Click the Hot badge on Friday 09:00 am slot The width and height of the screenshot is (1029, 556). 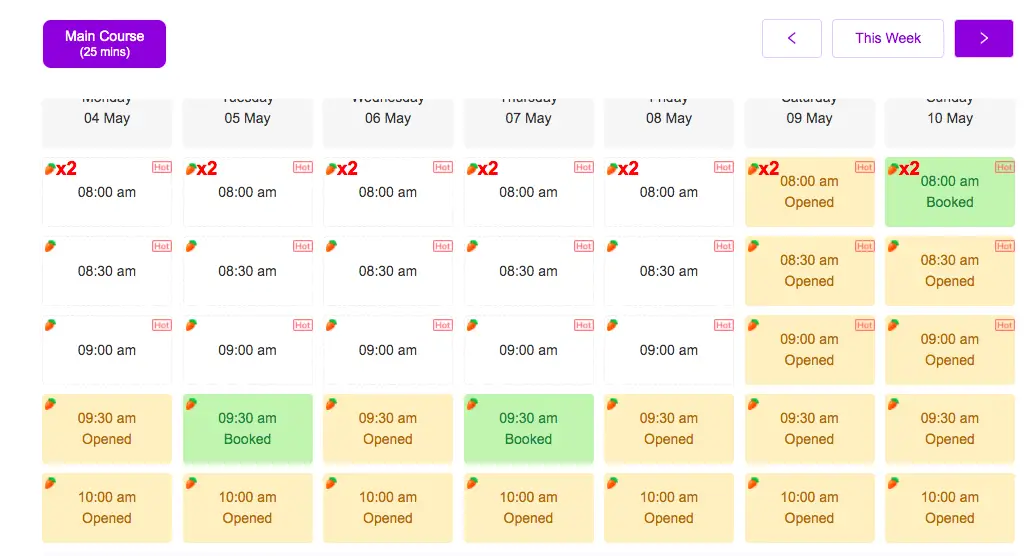tap(724, 325)
